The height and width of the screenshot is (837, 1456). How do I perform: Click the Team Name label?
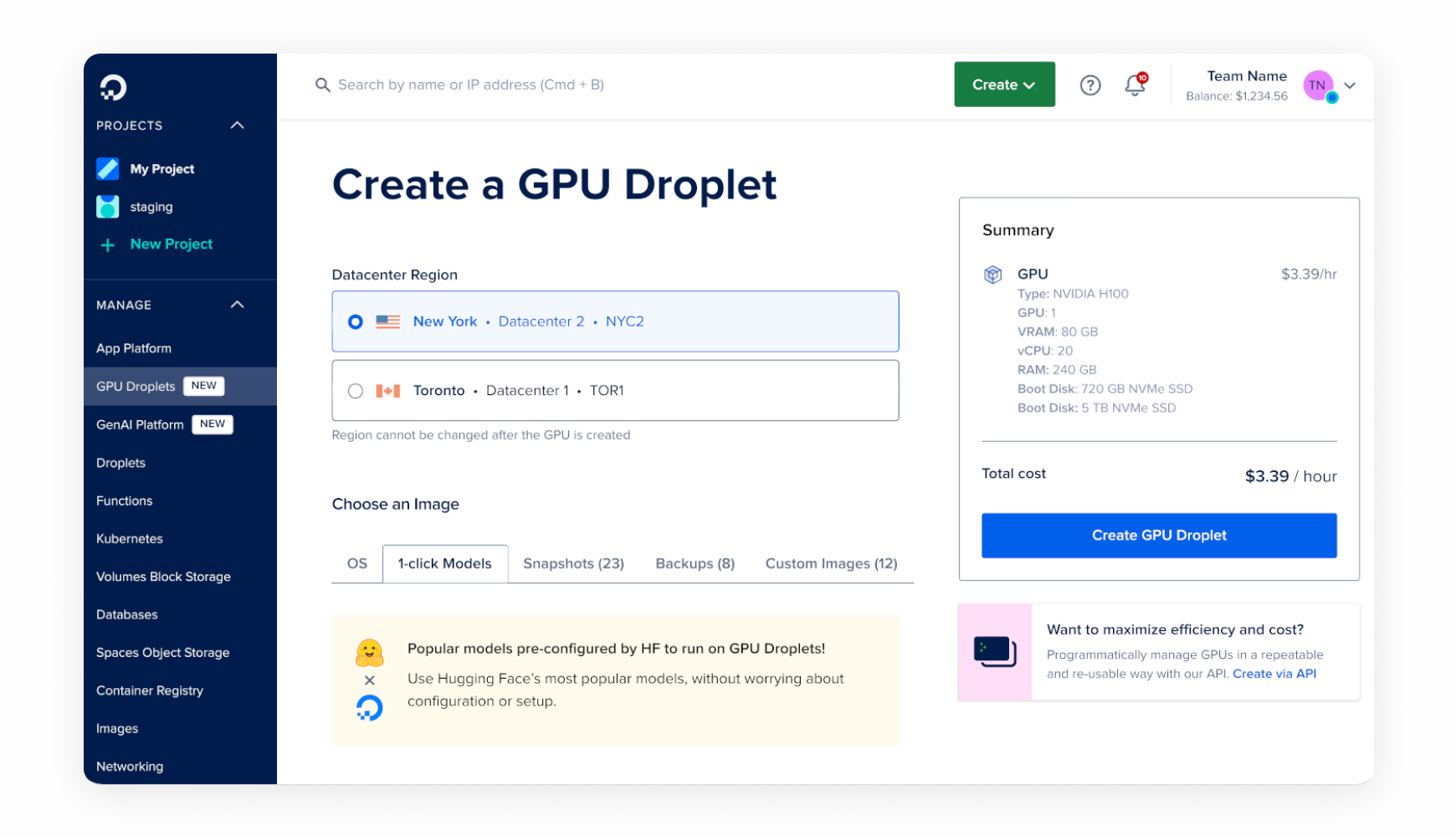pos(1247,76)
